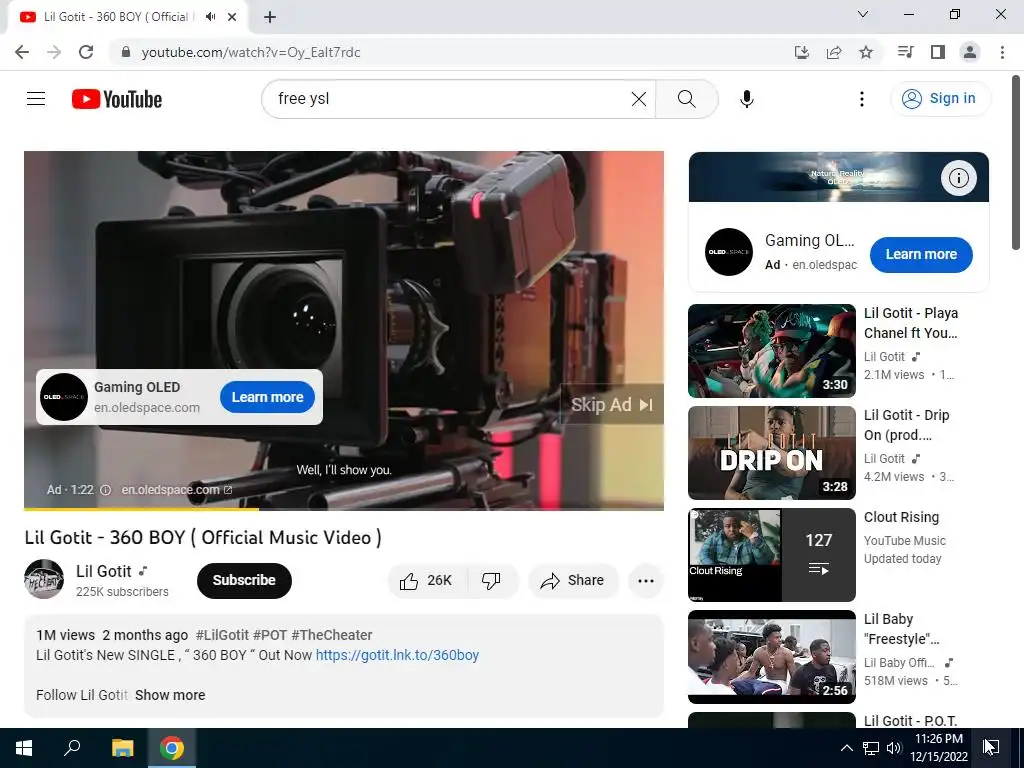Clear the search box with X
1024x768 pixels.
(639, 99)
